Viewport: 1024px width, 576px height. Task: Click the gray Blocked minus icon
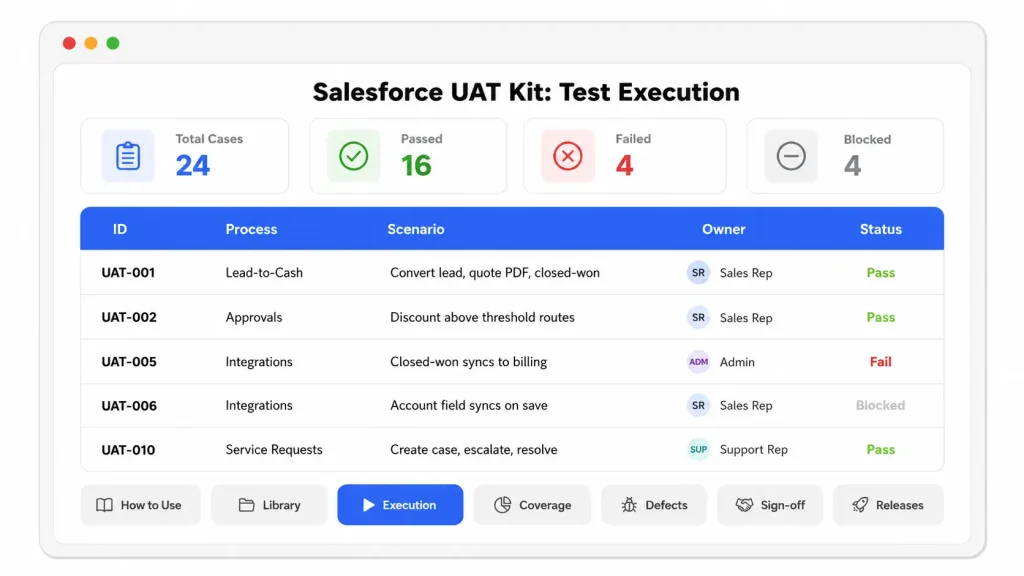791,156
